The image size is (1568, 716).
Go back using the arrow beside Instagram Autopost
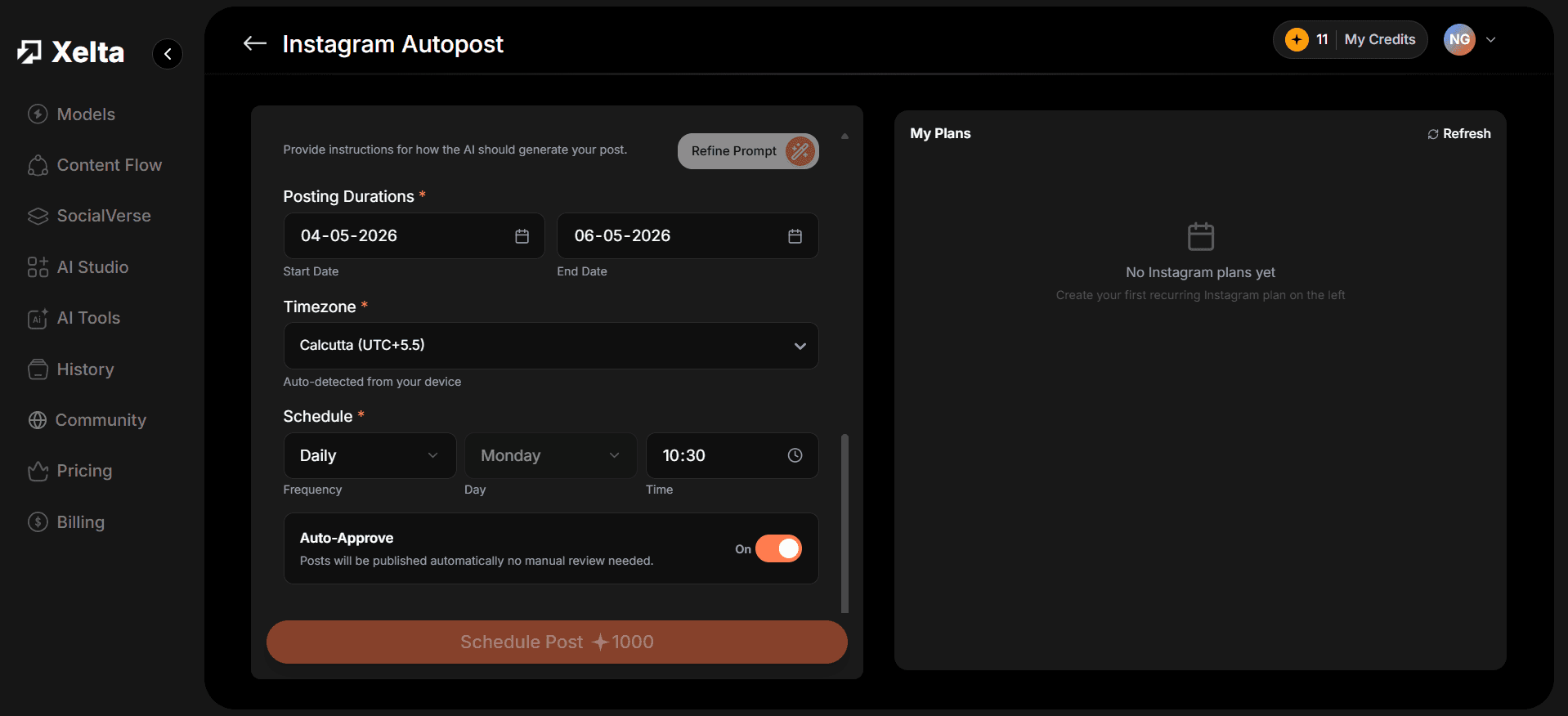(x=255, y=43)
